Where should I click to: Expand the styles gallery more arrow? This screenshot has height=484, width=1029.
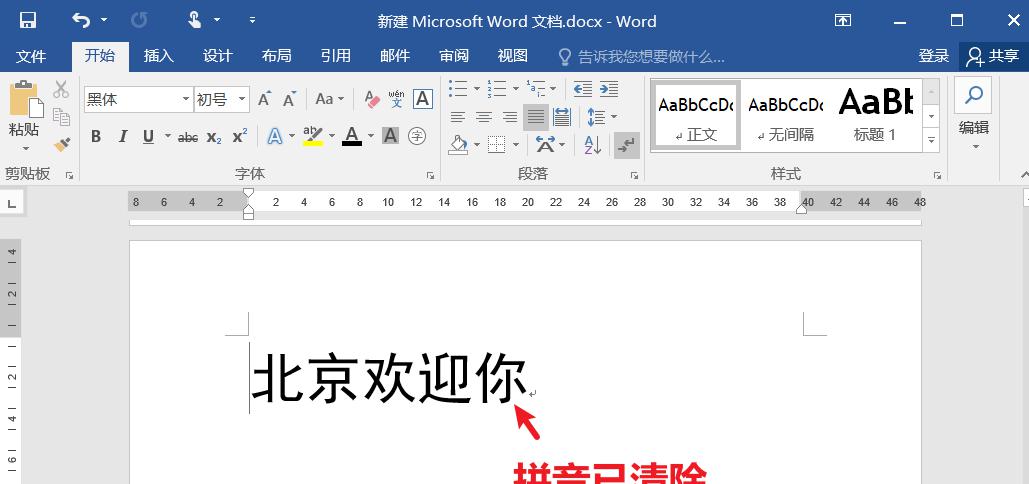[931, 140]
